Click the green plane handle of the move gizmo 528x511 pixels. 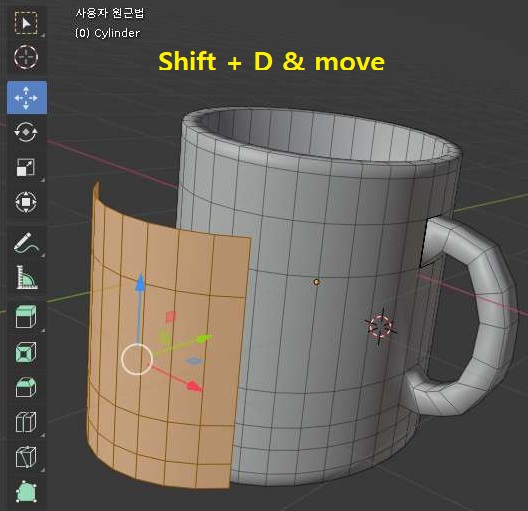(165, 337)
